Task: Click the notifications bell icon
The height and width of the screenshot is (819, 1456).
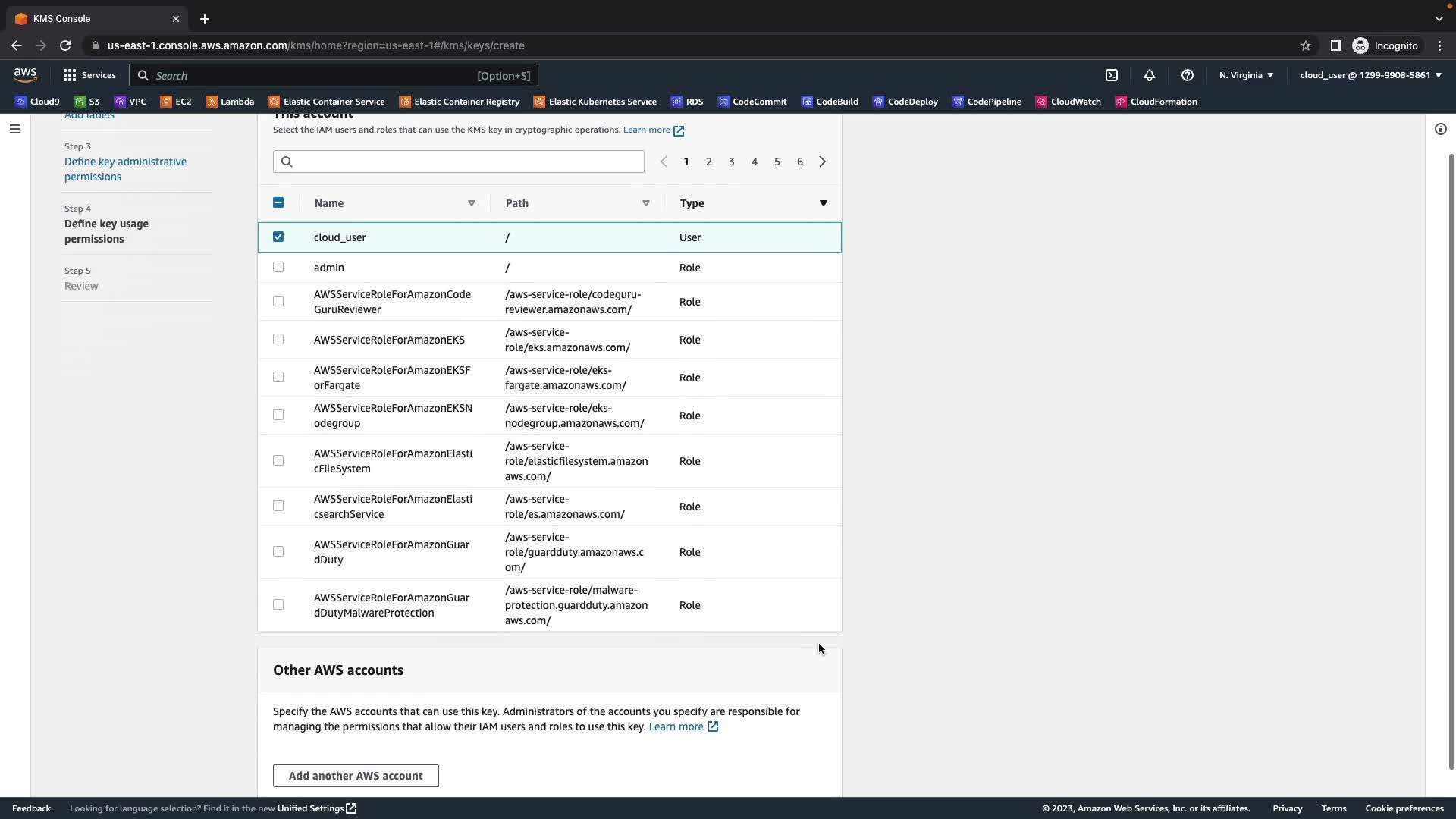Action: [x=1150, y=75]
